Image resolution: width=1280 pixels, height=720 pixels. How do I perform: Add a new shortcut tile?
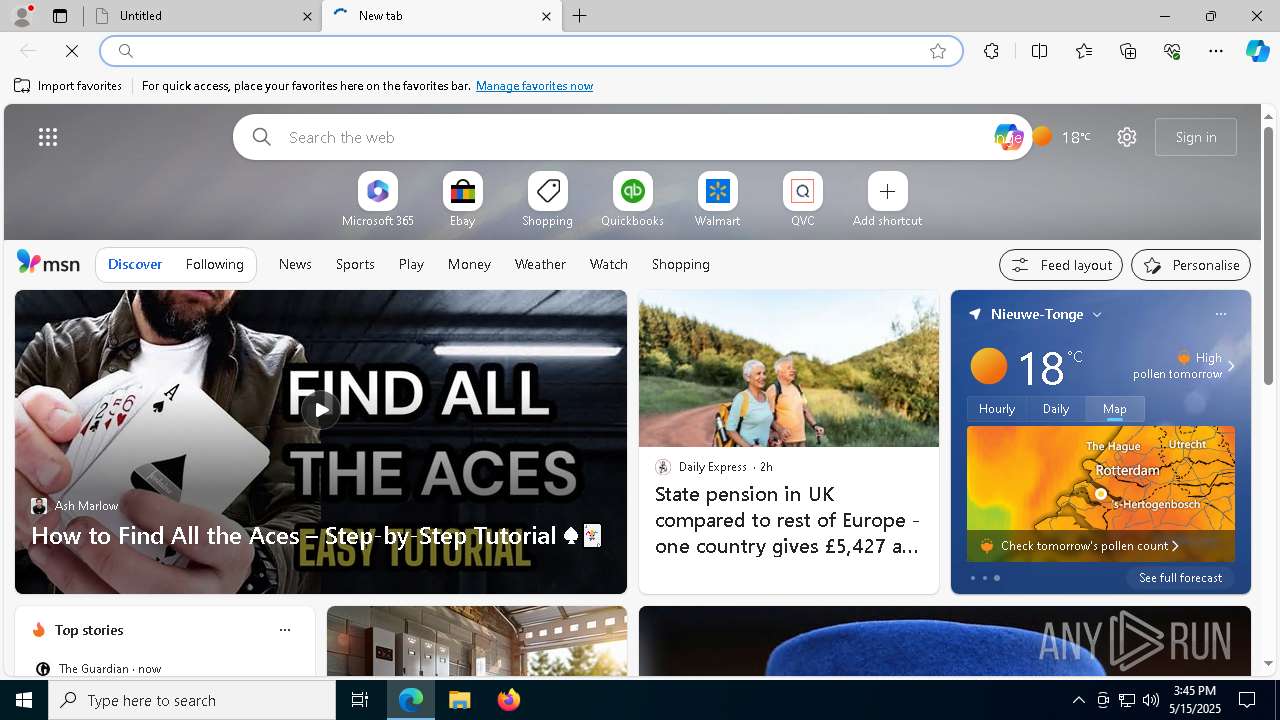point(887,200)
